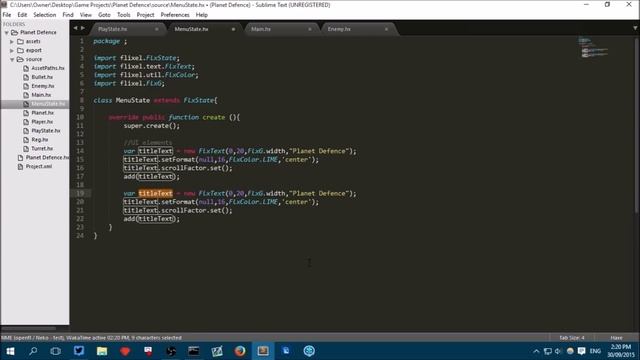The image size is (640, 360).
Task: Open the Selection menu
Action: click(x=44, y=15)
